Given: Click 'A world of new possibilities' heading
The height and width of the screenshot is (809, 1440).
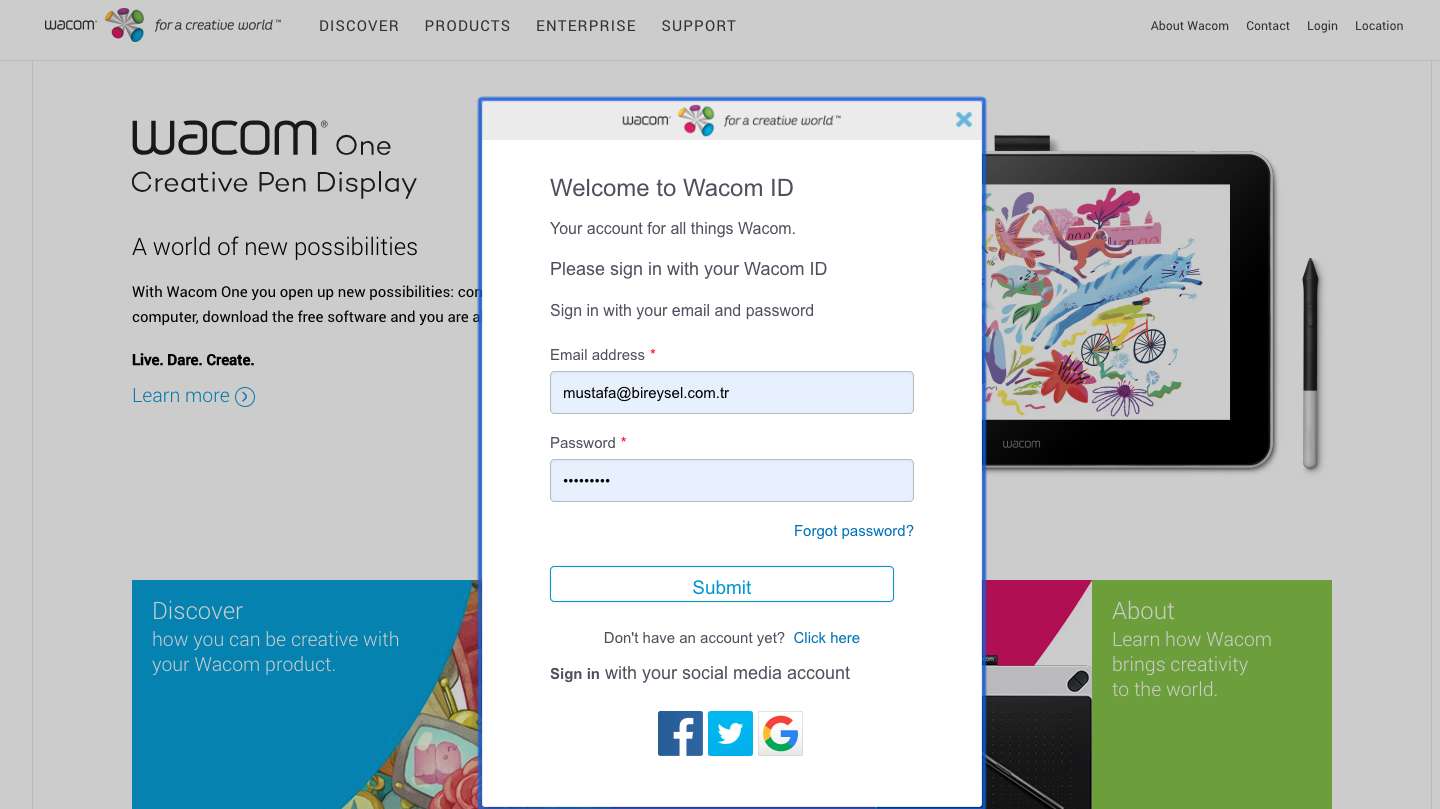Looking at the screenshot, I should click(x=275, y=247).
